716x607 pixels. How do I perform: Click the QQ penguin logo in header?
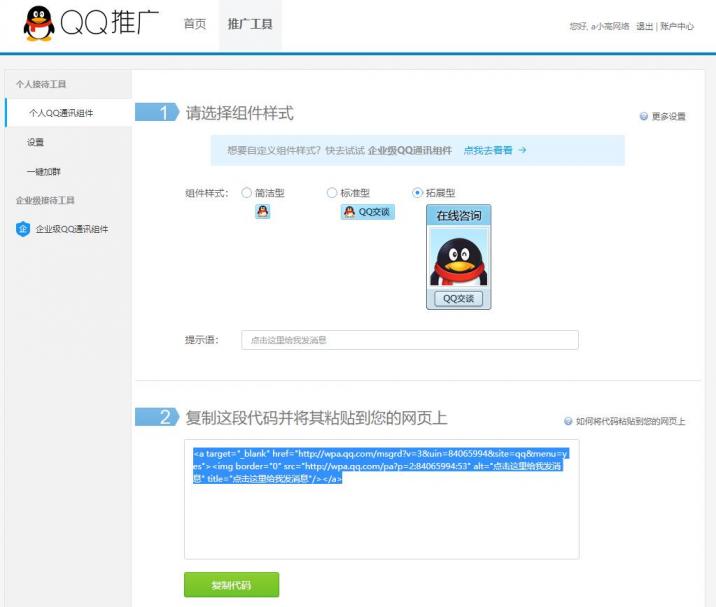(39, 24)
